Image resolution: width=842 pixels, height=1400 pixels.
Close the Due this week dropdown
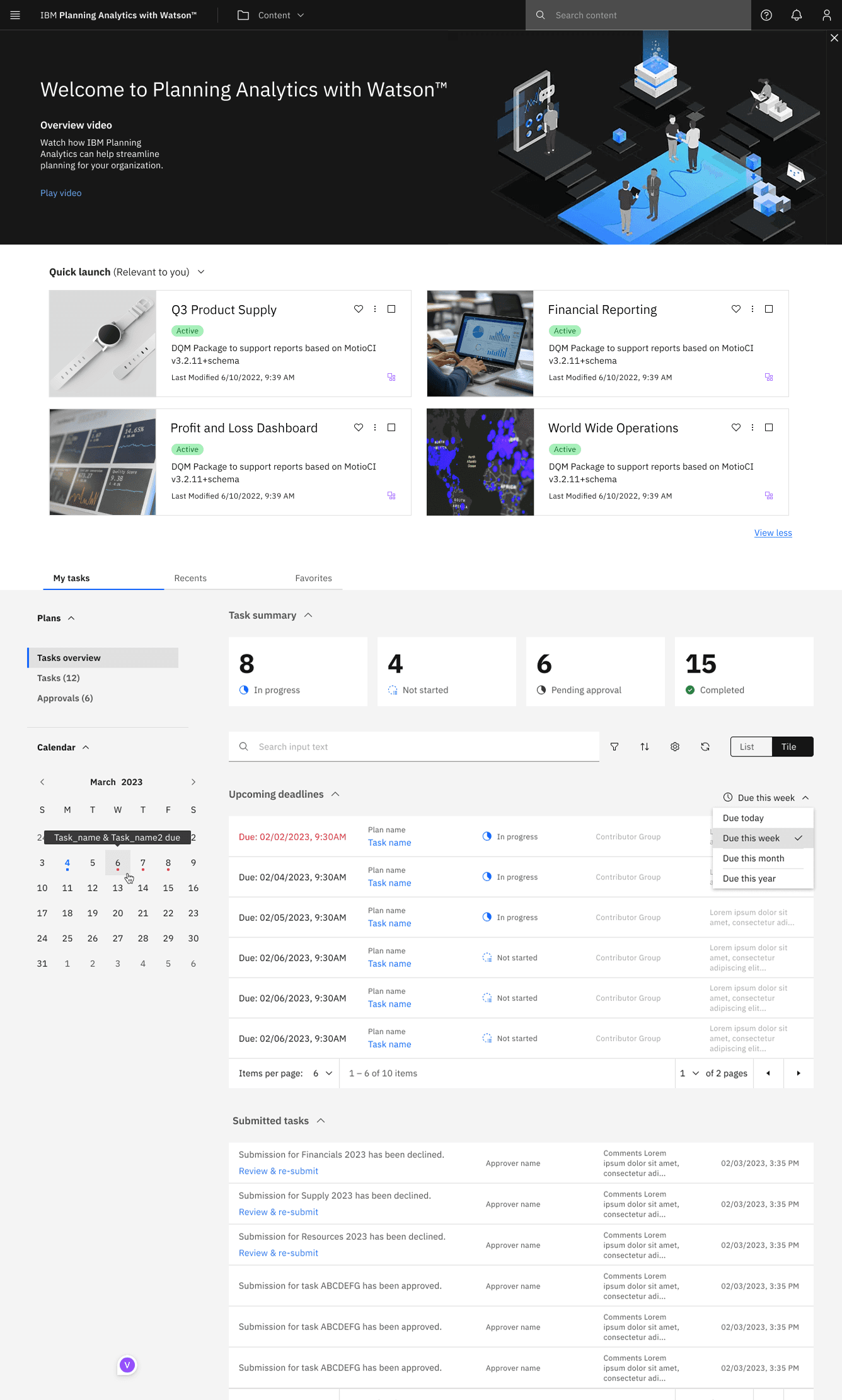pos(766,798)
